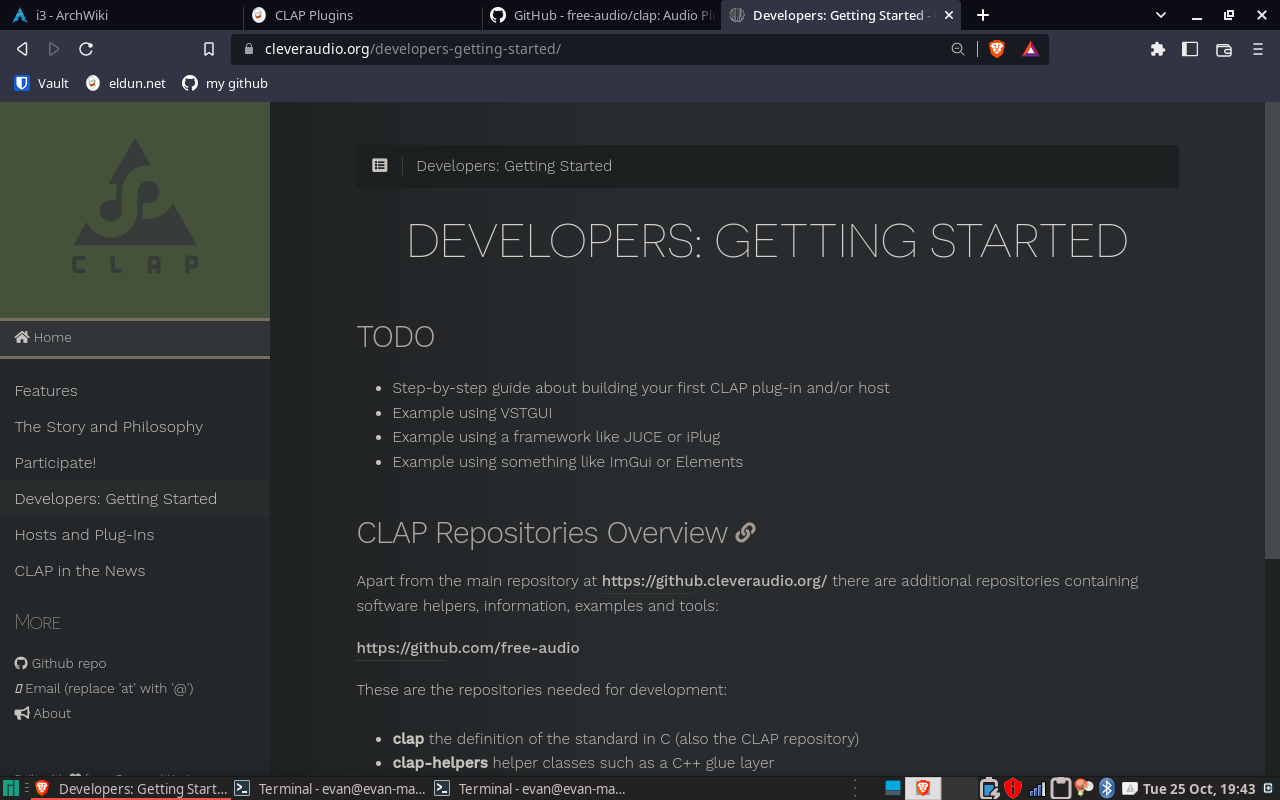Click the logout icon at panel end
The image size is (1280, 800).
pyautogui.click(x=1268, y=789)
